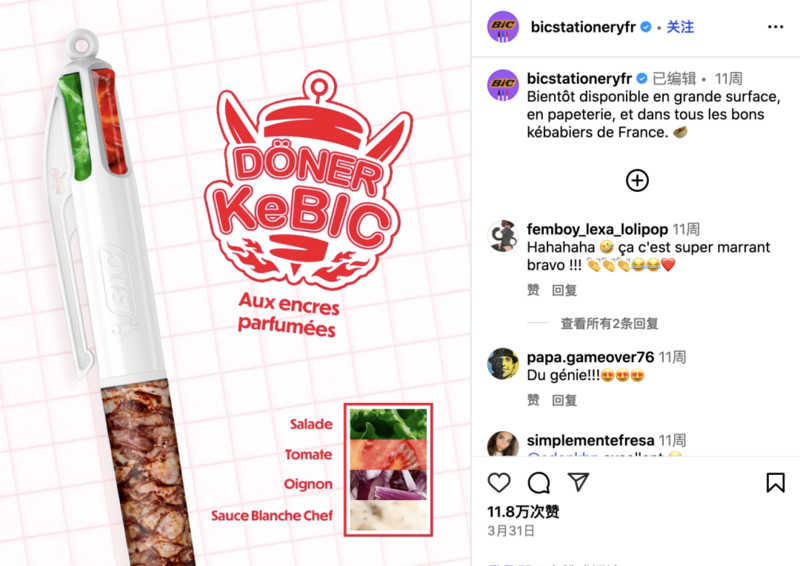Click the Salade ink color swatch
The width and height of the screenshot is (800, 566).
[x=388, y=424]
